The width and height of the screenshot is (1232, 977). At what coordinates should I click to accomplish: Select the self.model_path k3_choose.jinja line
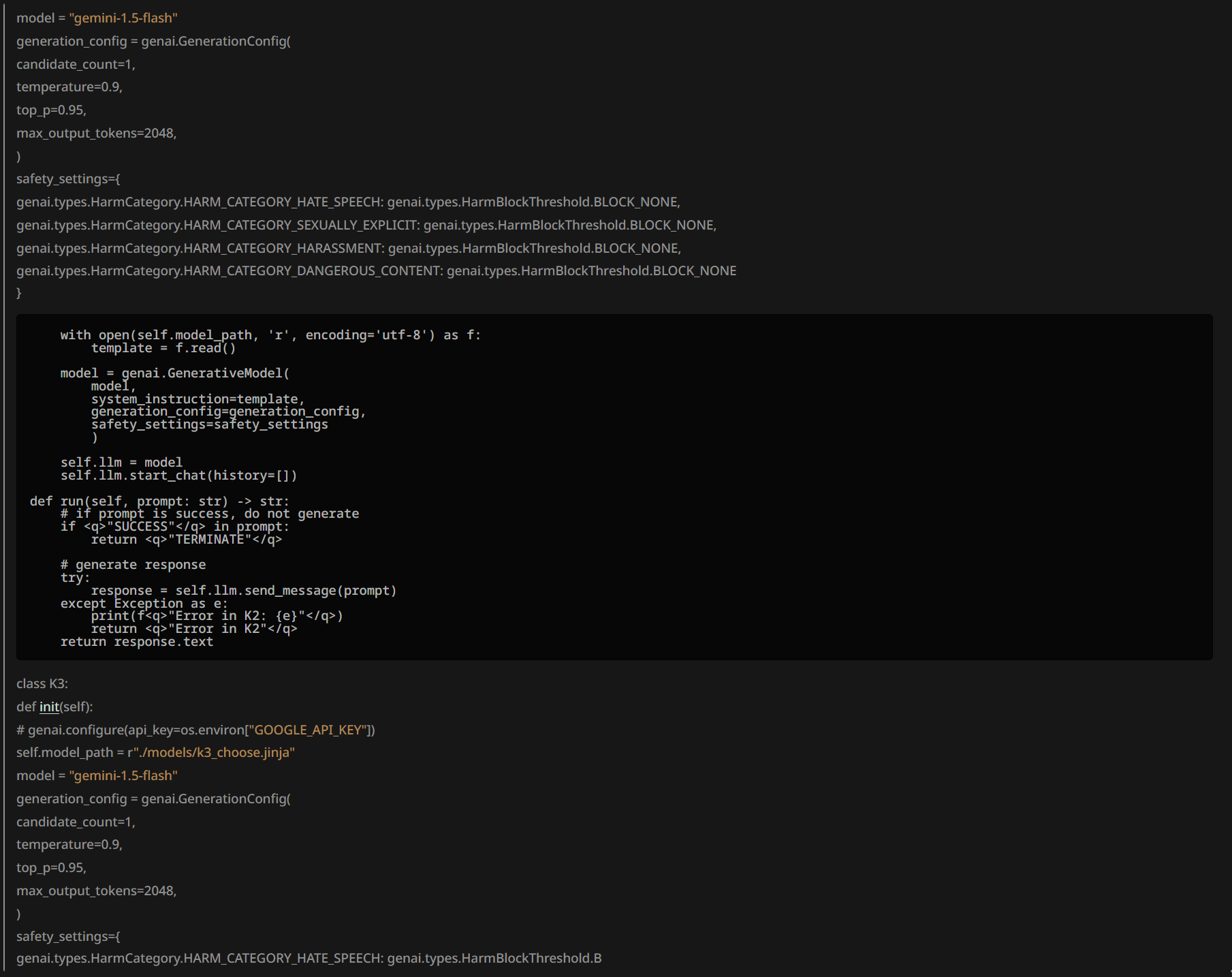[x=155, y=752]
